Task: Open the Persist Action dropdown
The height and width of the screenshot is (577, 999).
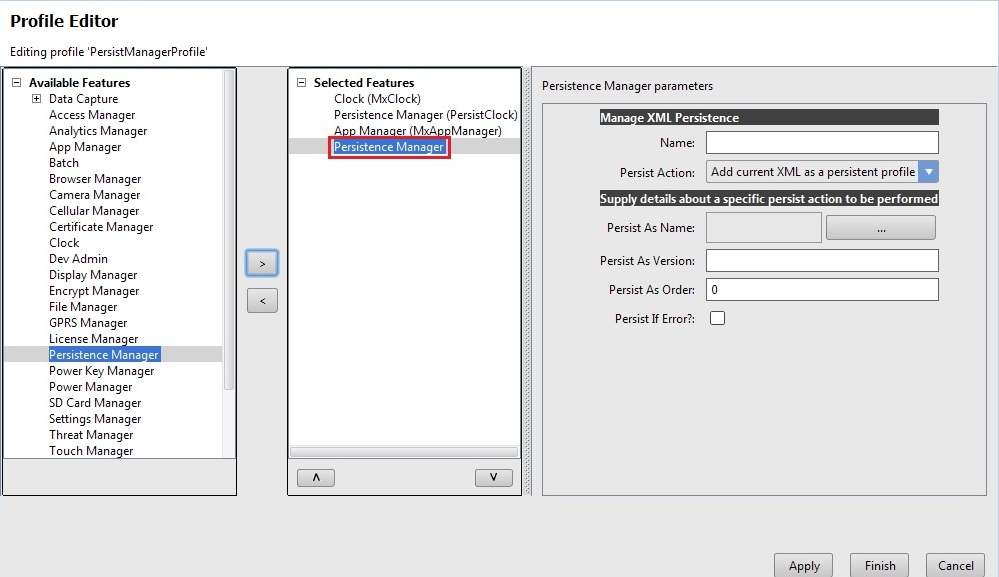Action: pyautogui.click(x=928, y=172)
